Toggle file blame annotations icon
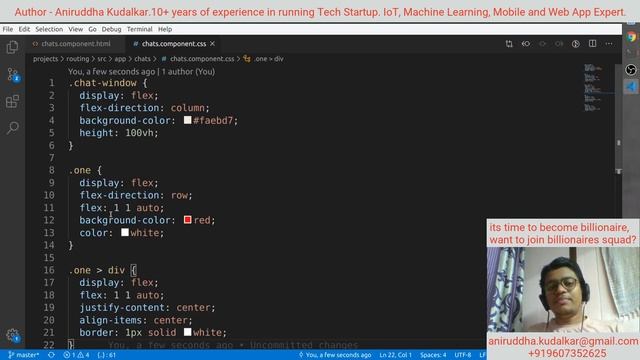Image resolution: width=640 pixels, height=360 pixels. [576, 44]
